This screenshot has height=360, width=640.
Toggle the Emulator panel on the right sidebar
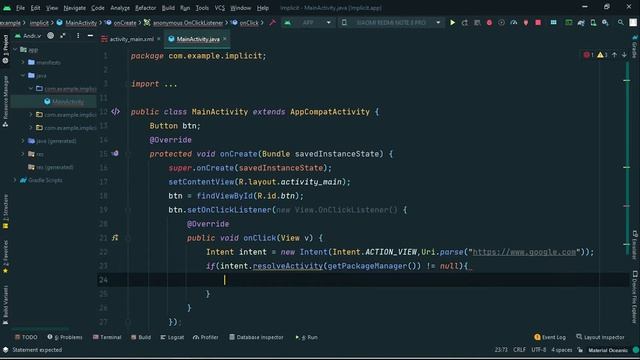pyautogui.click(x=635, y=245)
